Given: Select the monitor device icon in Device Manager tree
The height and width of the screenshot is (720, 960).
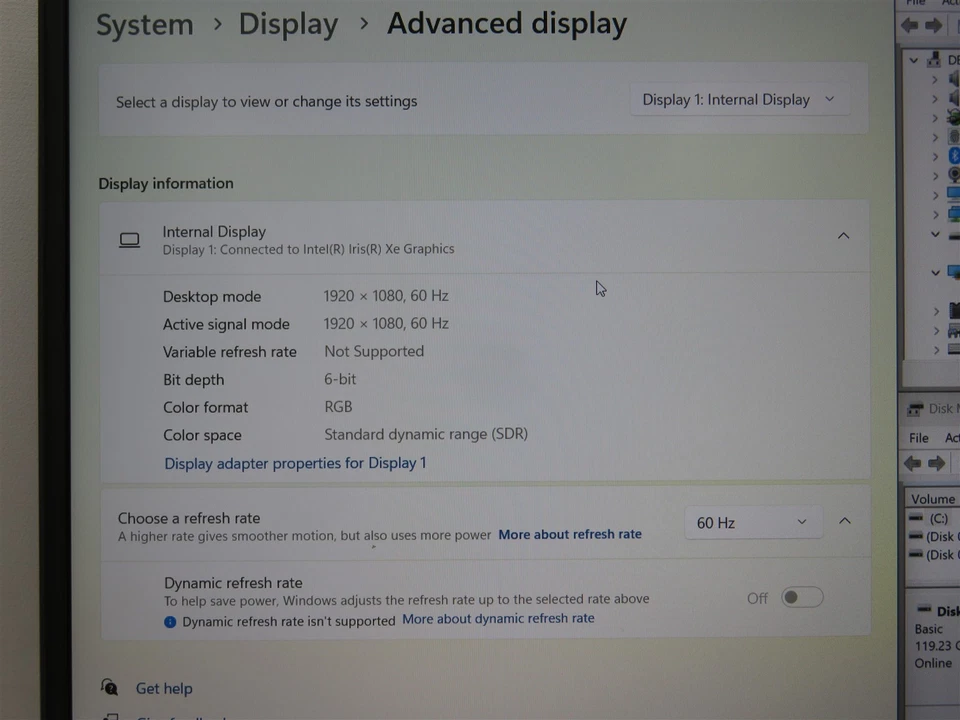Looking at the screenshot, I should pos(954,272).
